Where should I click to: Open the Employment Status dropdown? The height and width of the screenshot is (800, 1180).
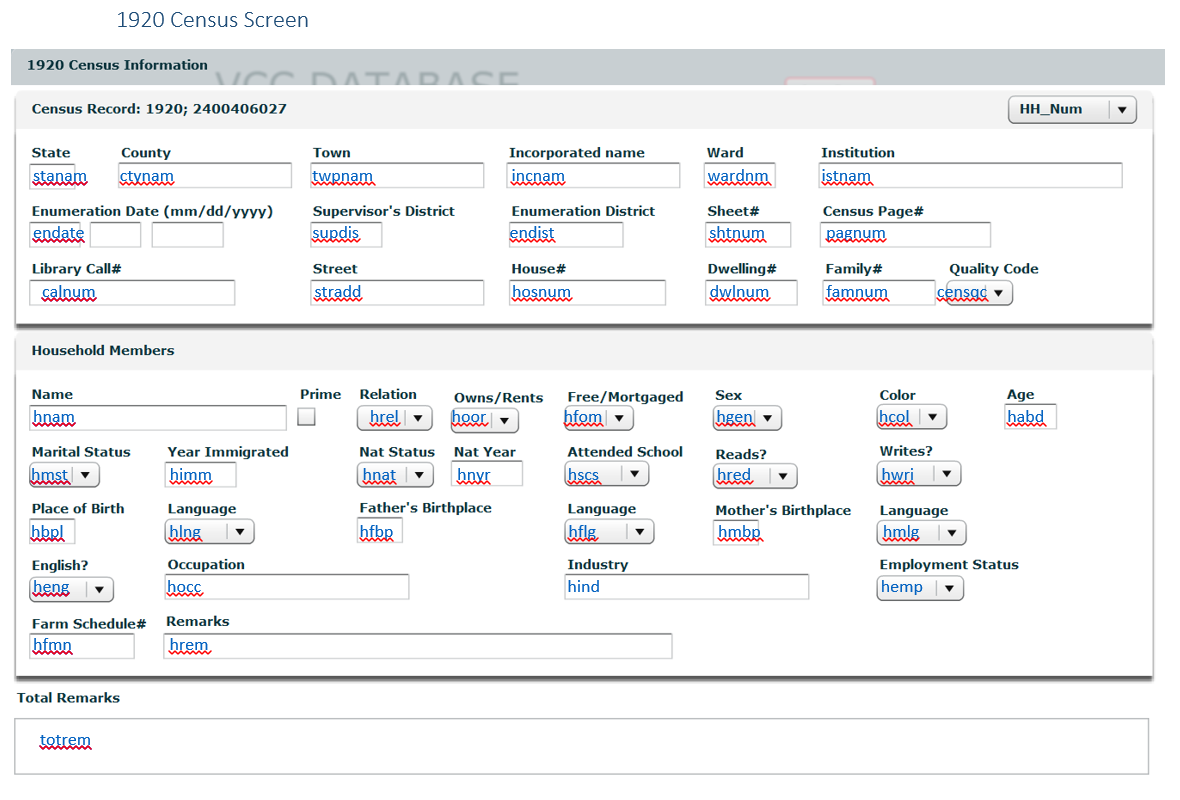[x=920, y=588]
